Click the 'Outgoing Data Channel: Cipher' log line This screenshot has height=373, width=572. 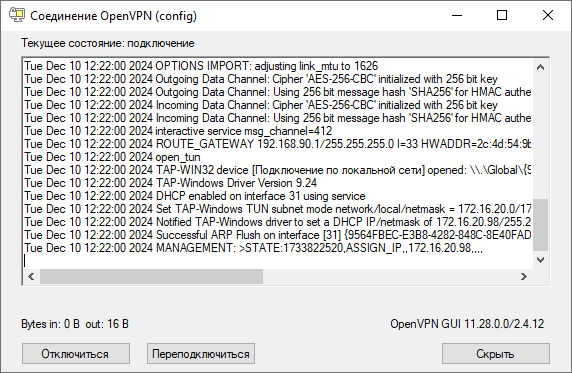261,79
